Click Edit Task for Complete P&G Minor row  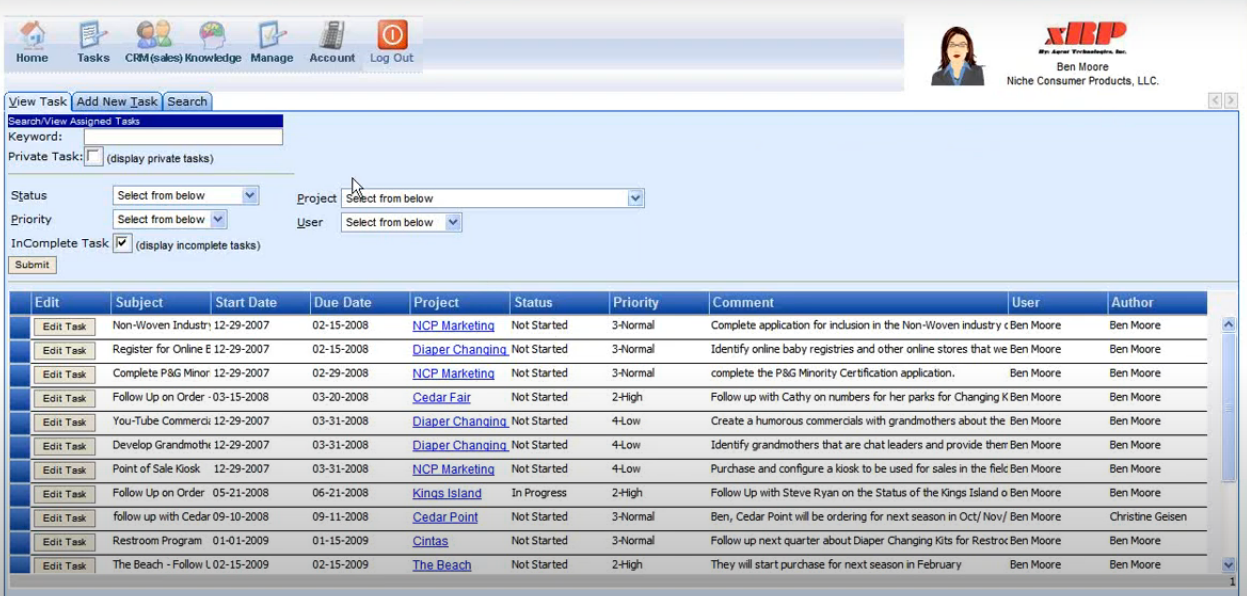[64, 374]
